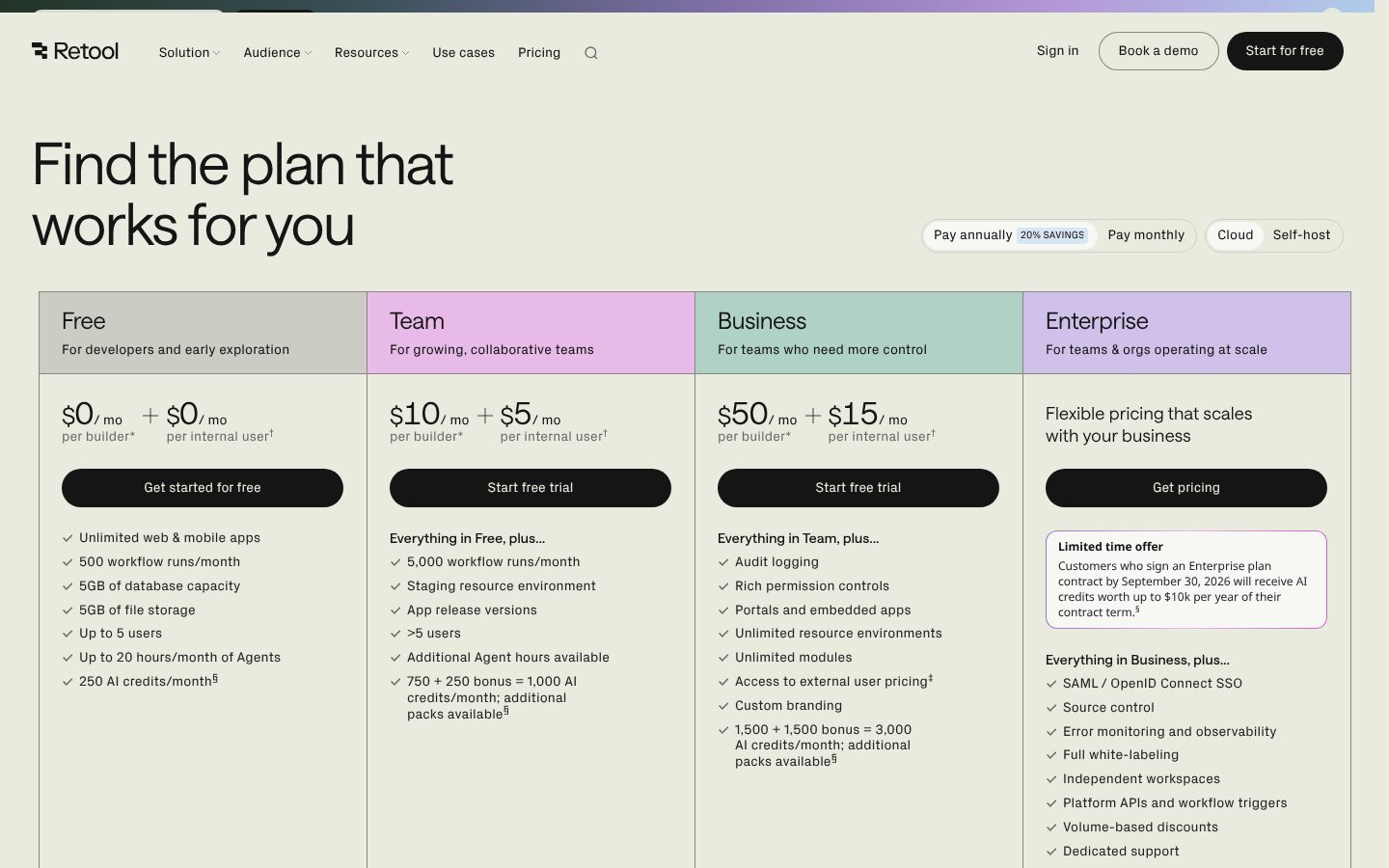Click the Team plan heading

[x=417, y=321]
